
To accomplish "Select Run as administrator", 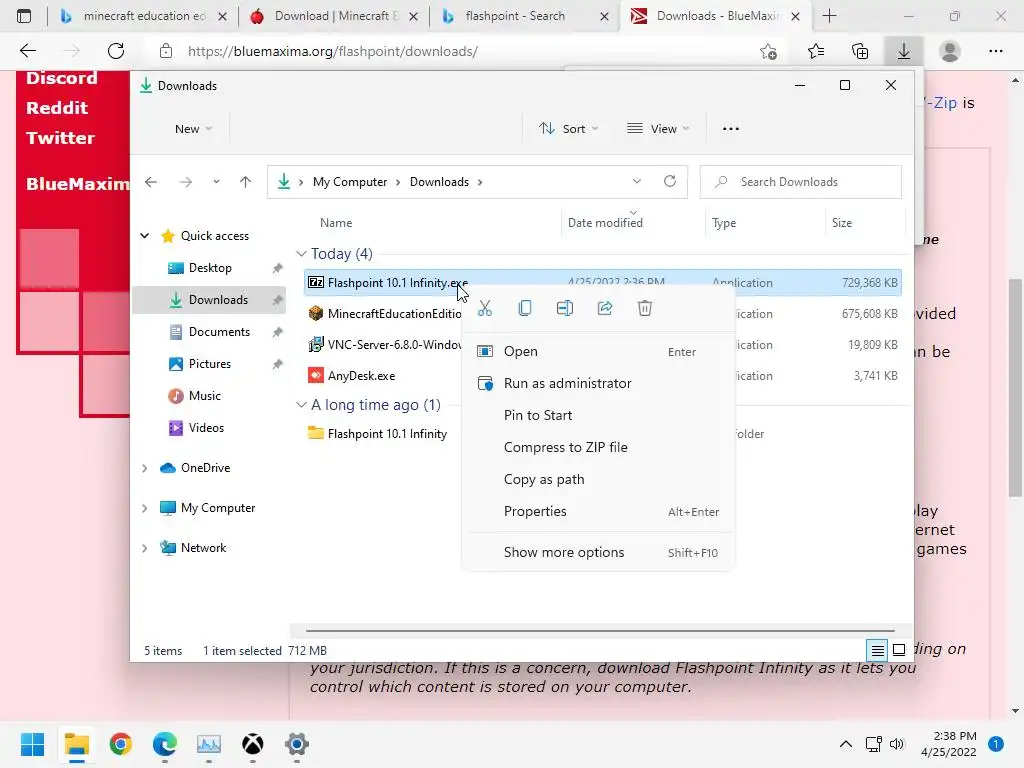I will (x=598, y=383).
